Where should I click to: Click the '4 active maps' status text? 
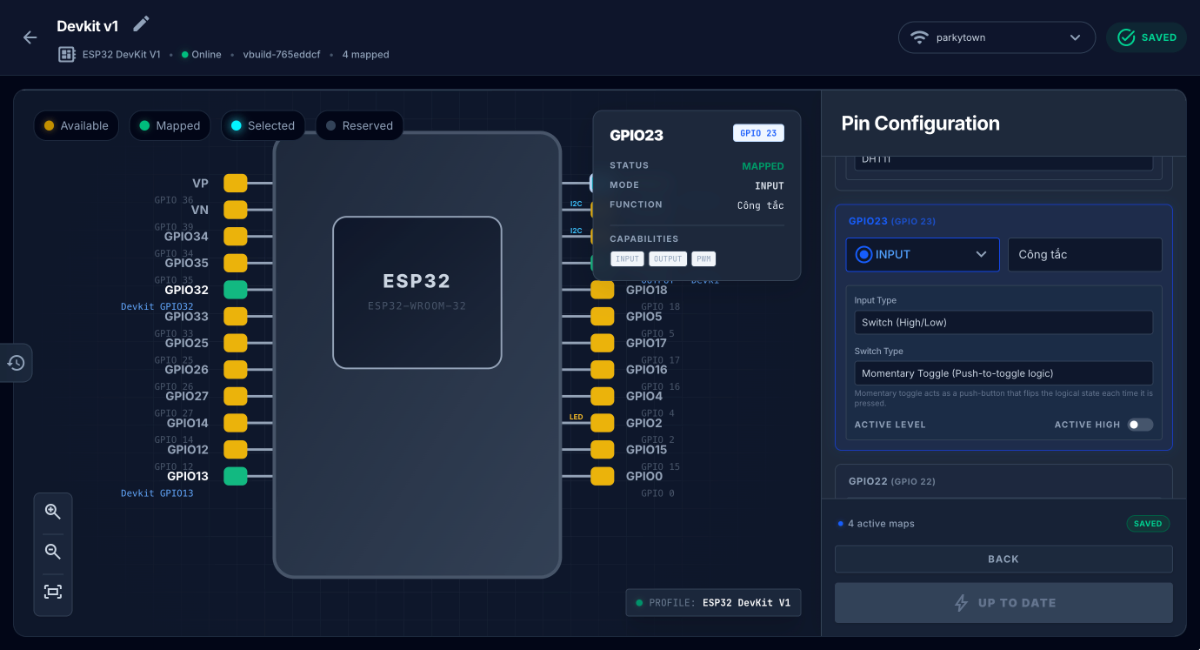point(881,524)
